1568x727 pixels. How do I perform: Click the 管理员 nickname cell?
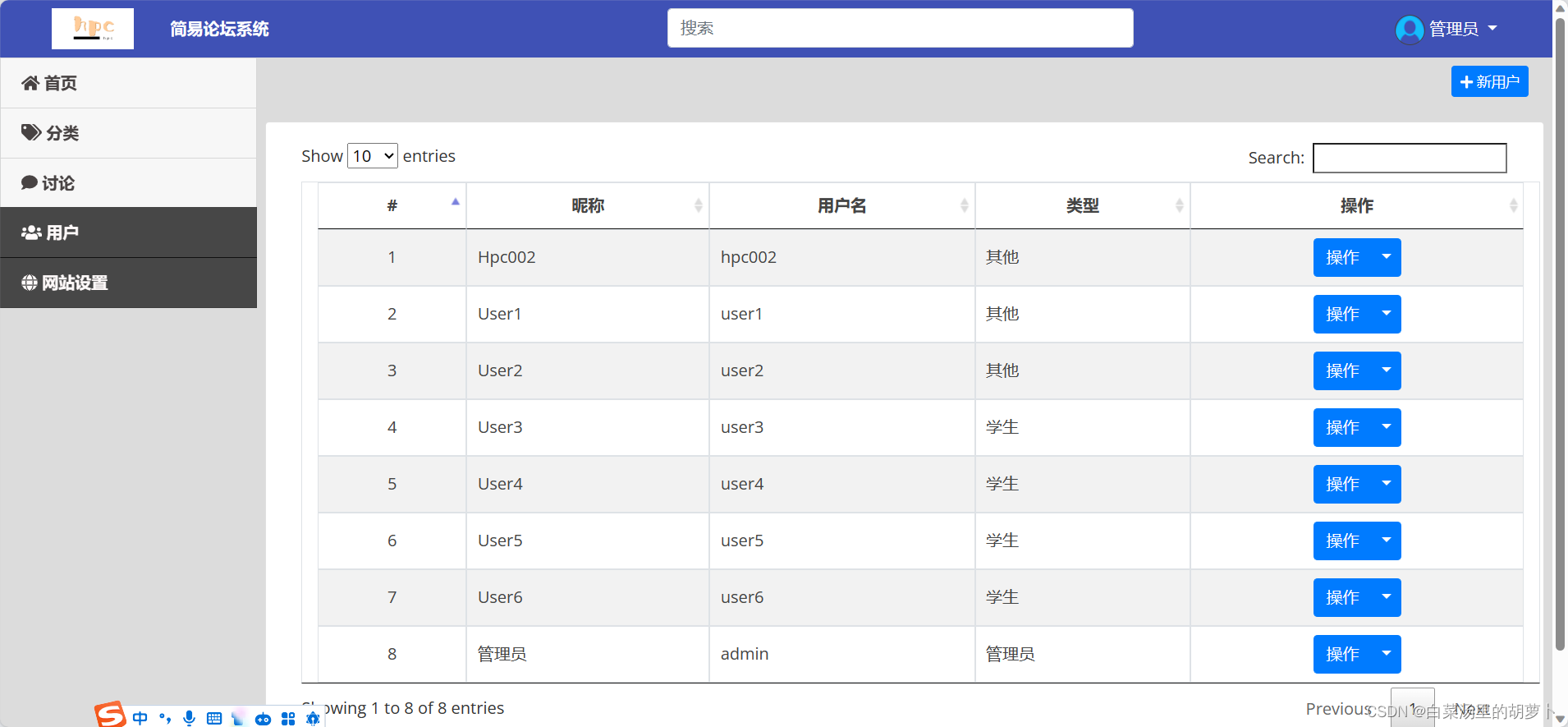(x=588, y=654)
